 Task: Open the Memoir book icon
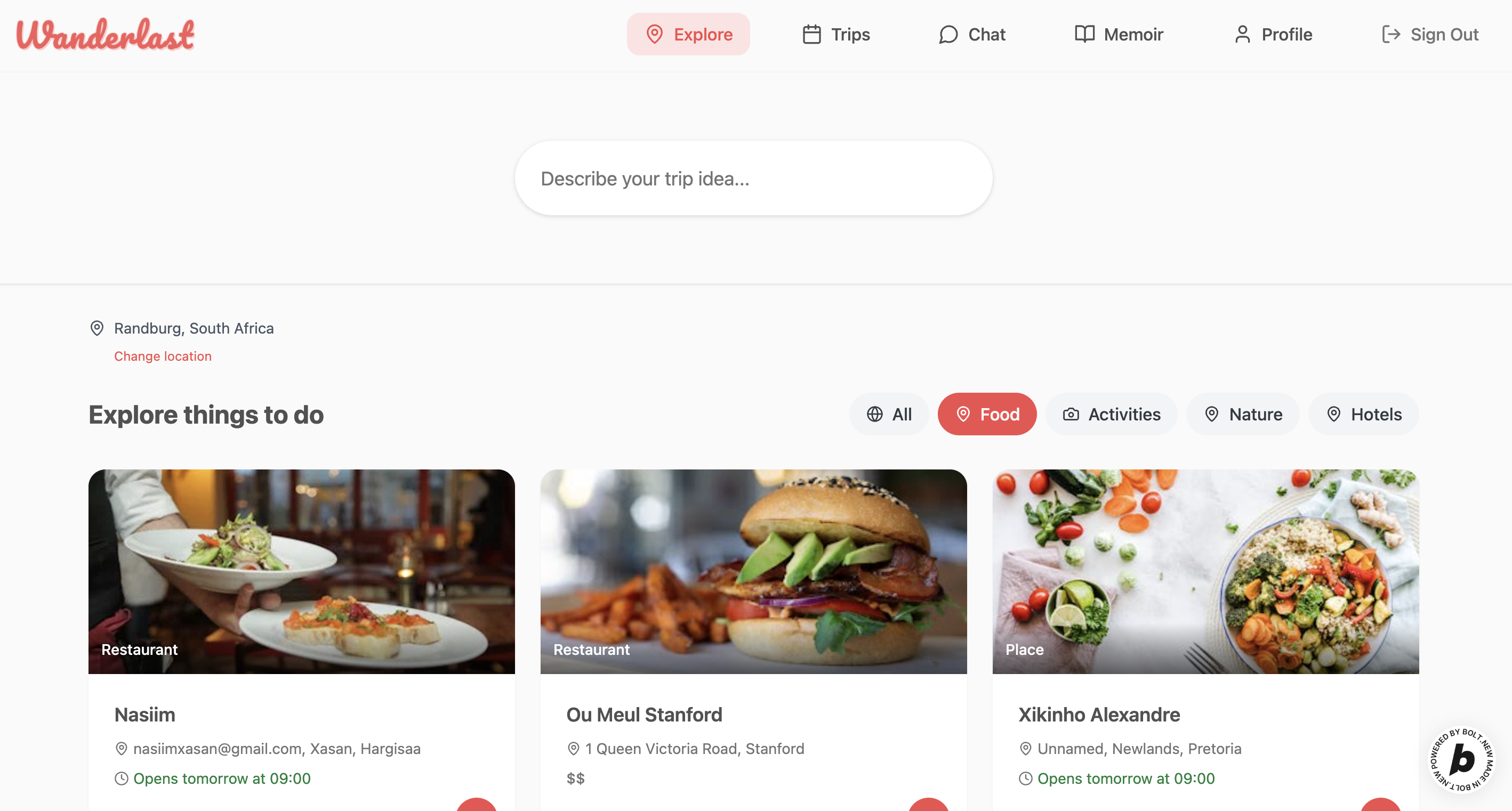1084,34
